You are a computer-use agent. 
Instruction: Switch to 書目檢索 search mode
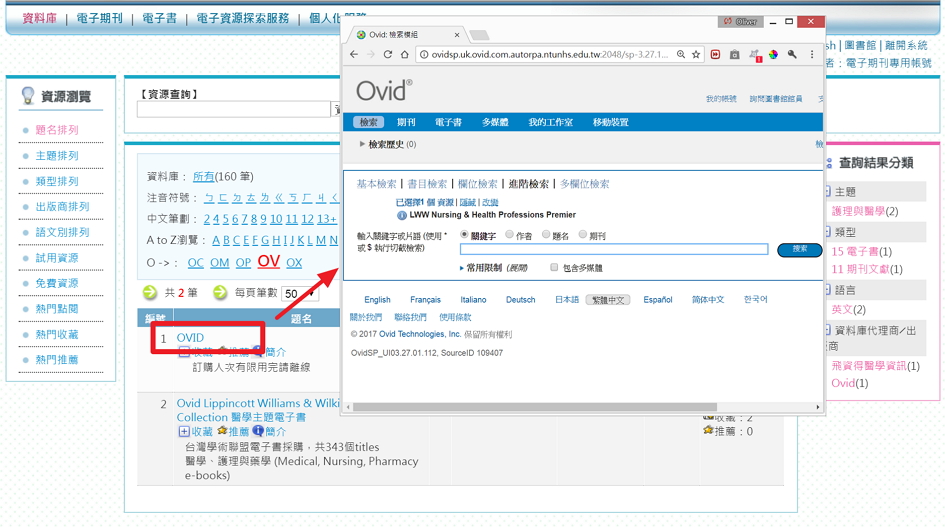pos(427,184)
